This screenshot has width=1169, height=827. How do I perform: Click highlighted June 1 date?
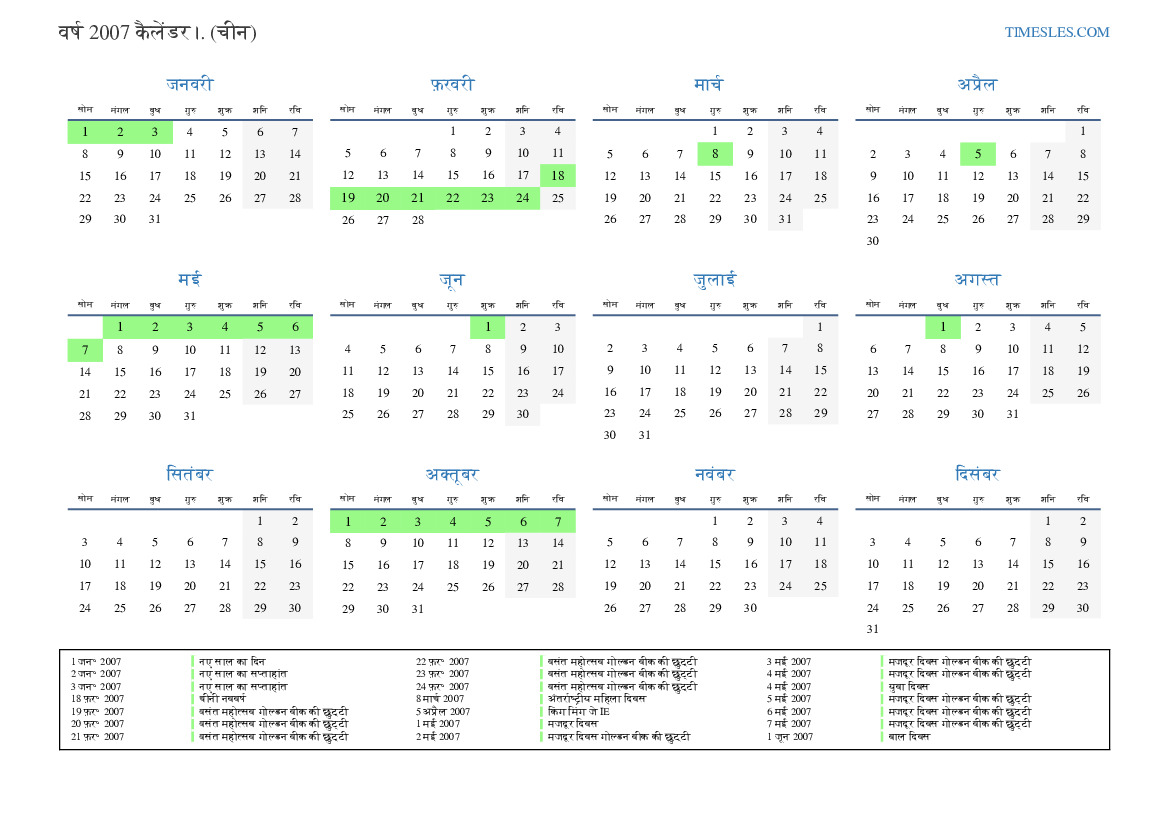[x=488, y=327]
